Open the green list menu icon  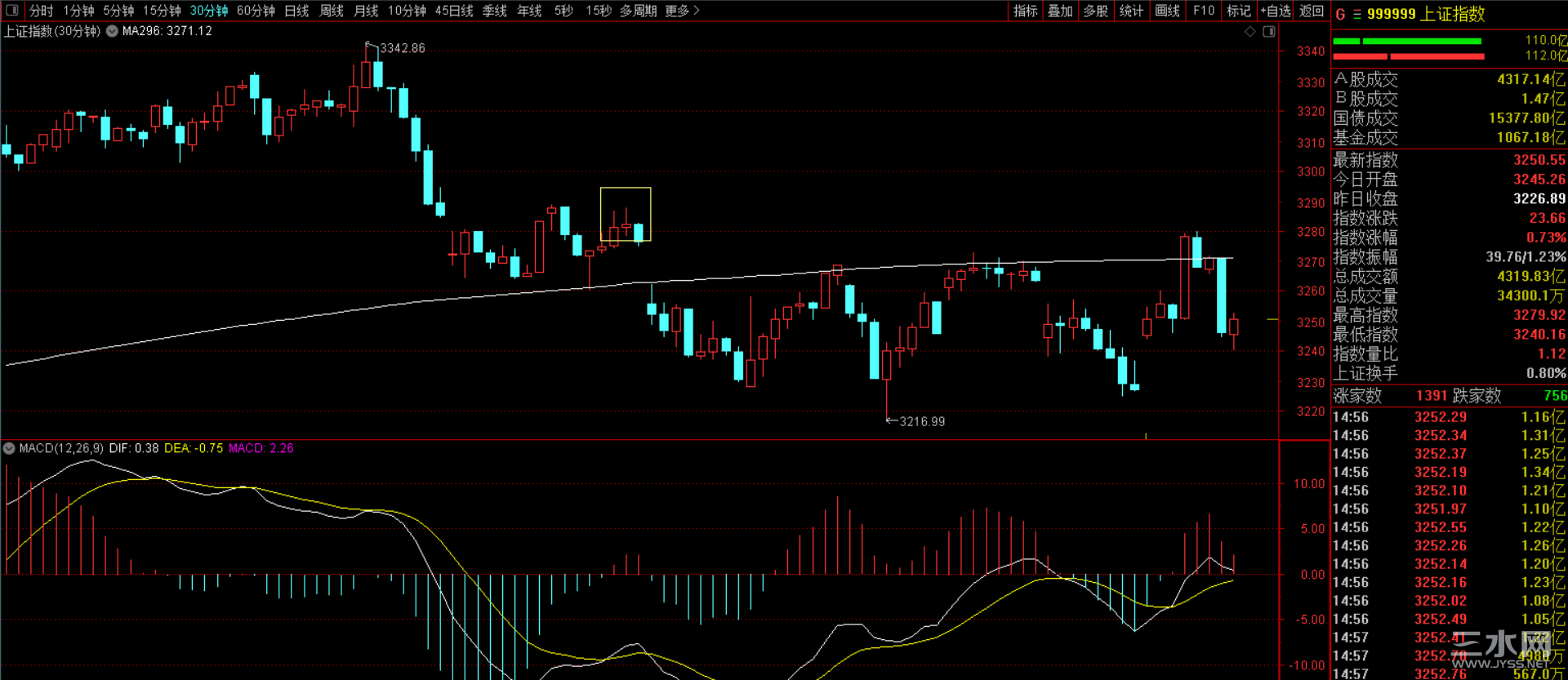(x=1356, y=14)
